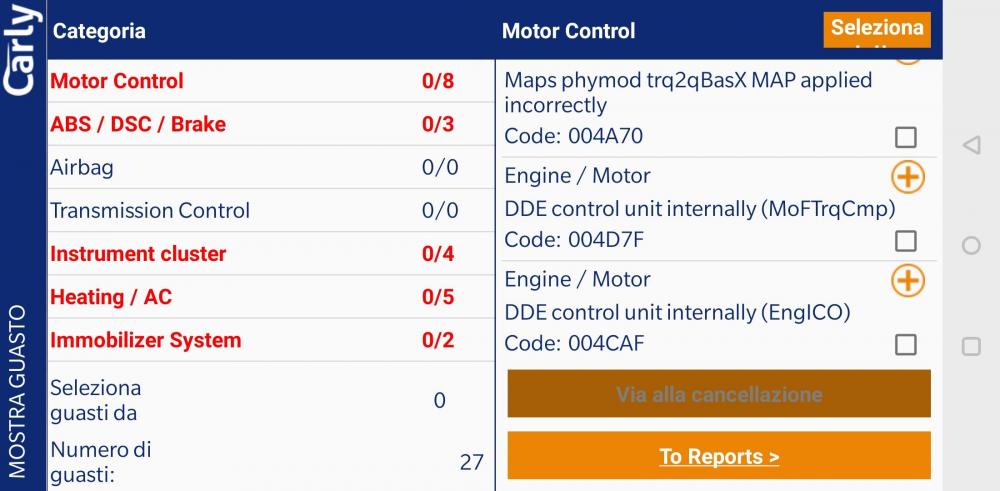This screenshot has height=491, width=1000.
Task: Tap the Android recent apps square icon
Action: [x=971, y=346]
